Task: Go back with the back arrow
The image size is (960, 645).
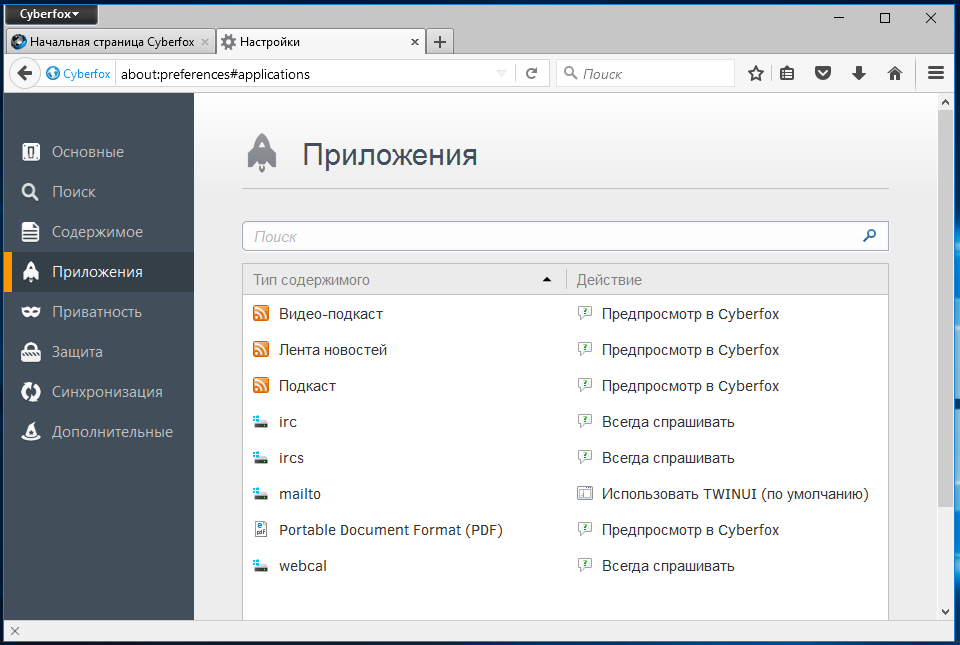Action: click(24, 73)
